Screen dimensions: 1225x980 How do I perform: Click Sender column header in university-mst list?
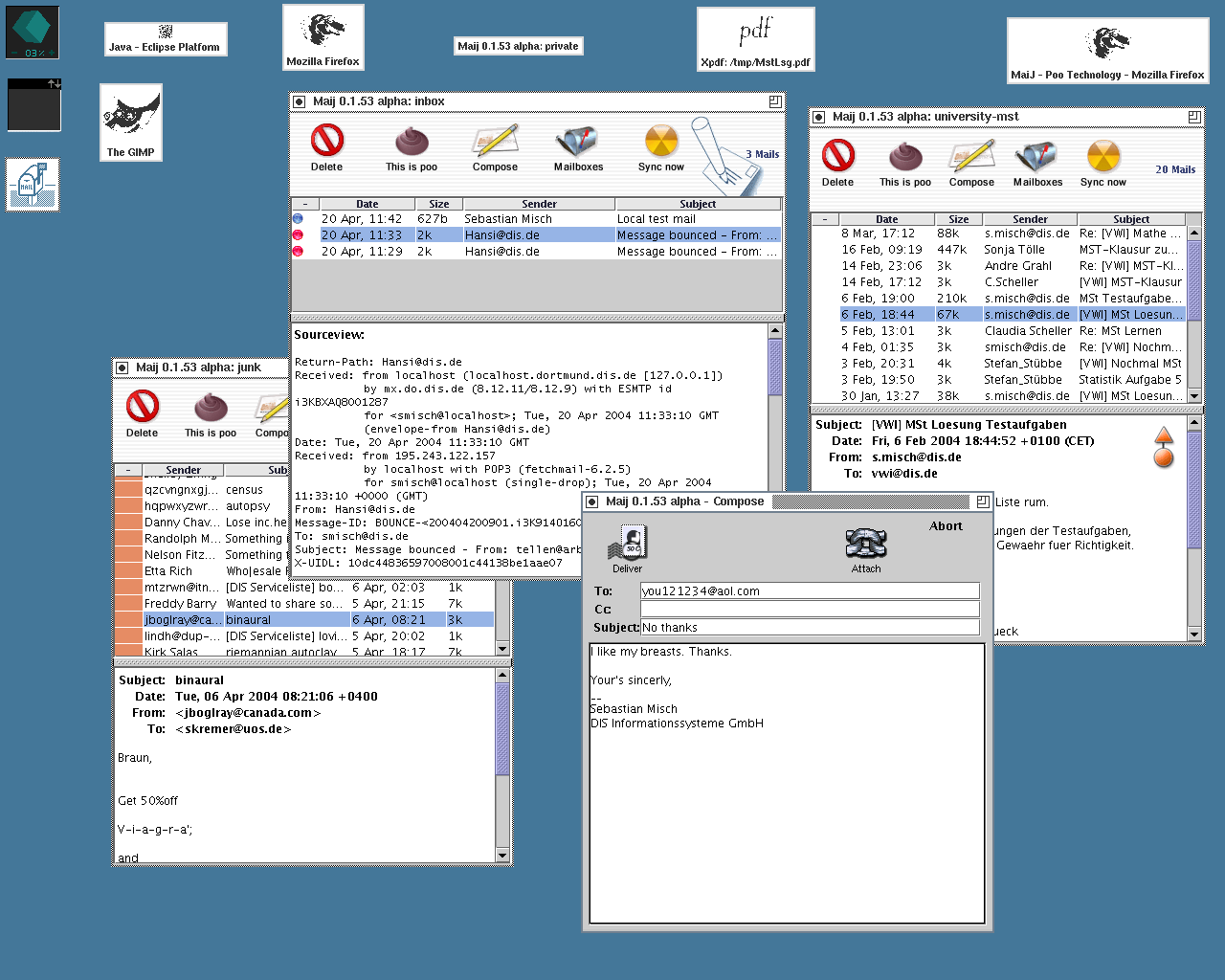1030,219
